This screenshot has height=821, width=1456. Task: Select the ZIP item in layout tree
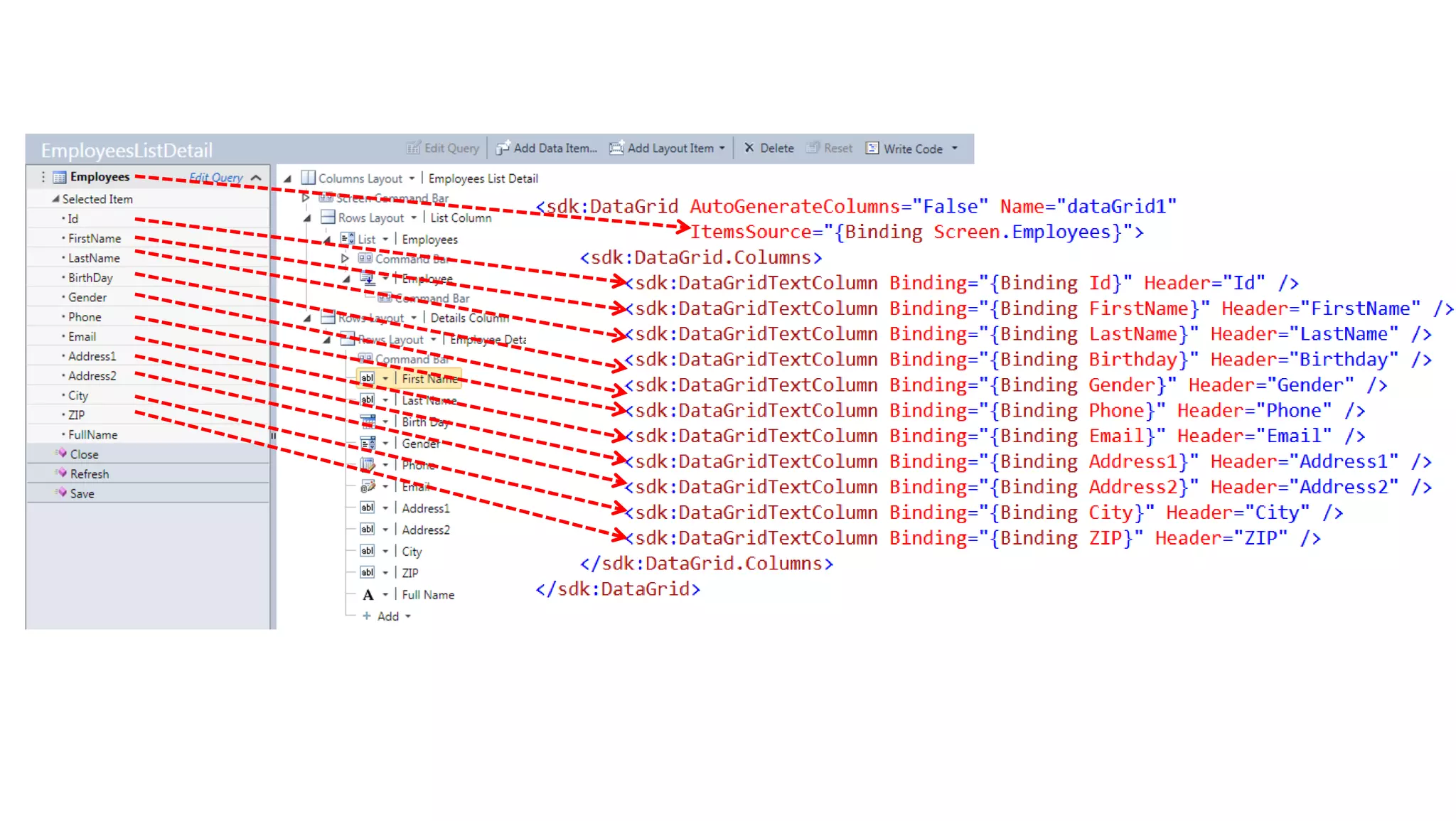point(409,573)
